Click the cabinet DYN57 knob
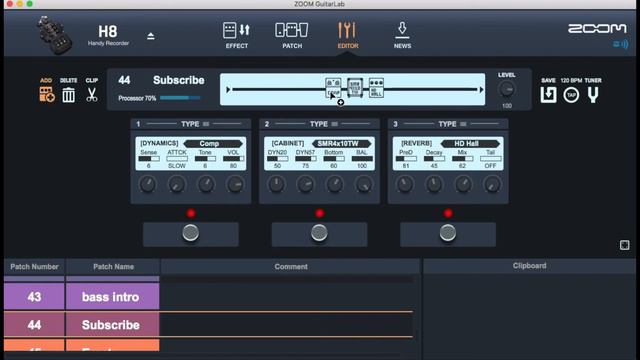Image resolution: width=640 pixels, height=360 pixels. 305,184
